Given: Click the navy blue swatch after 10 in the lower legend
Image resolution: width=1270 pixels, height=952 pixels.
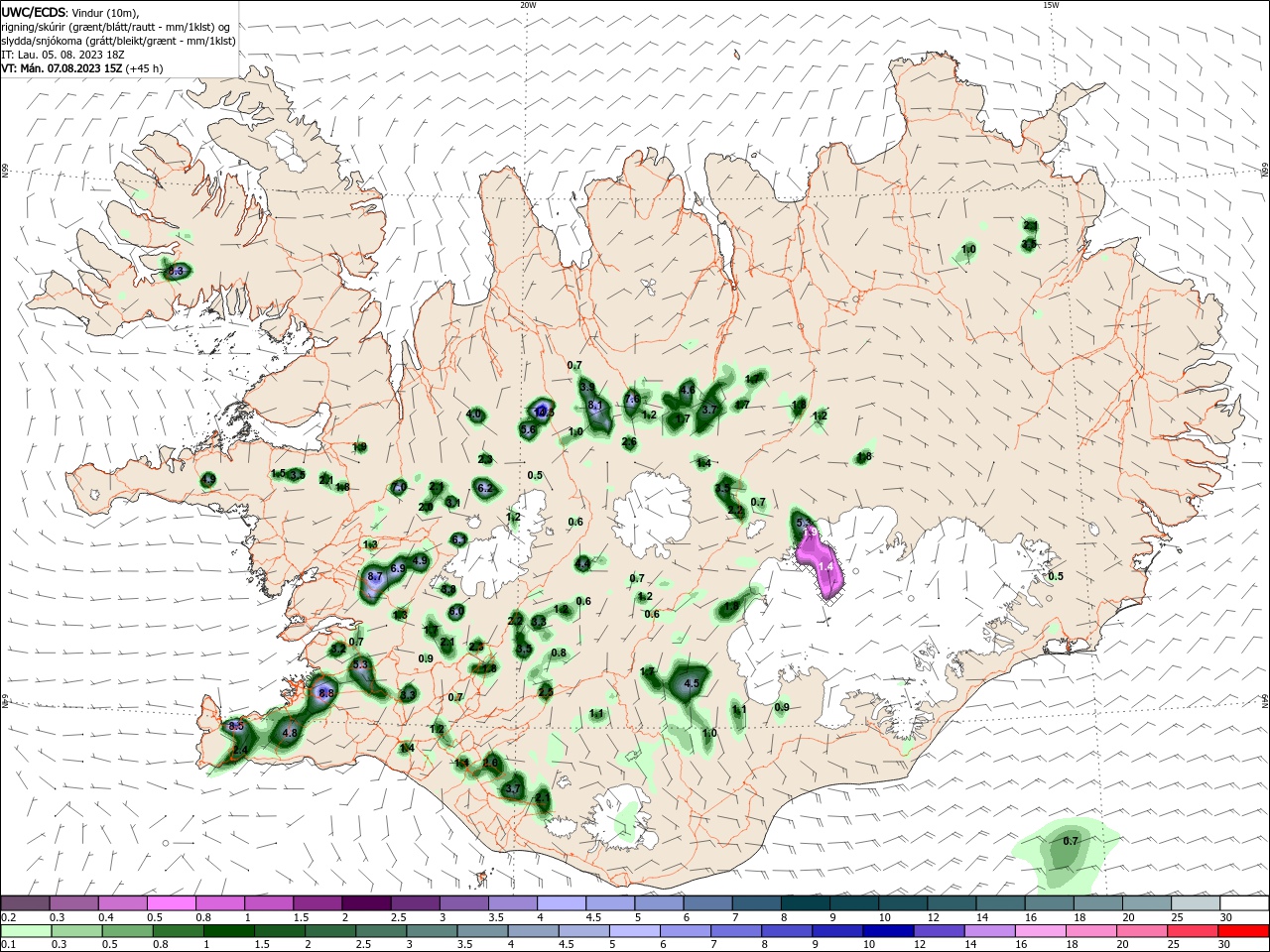Looking at the screenshot, I should [887, 932].
